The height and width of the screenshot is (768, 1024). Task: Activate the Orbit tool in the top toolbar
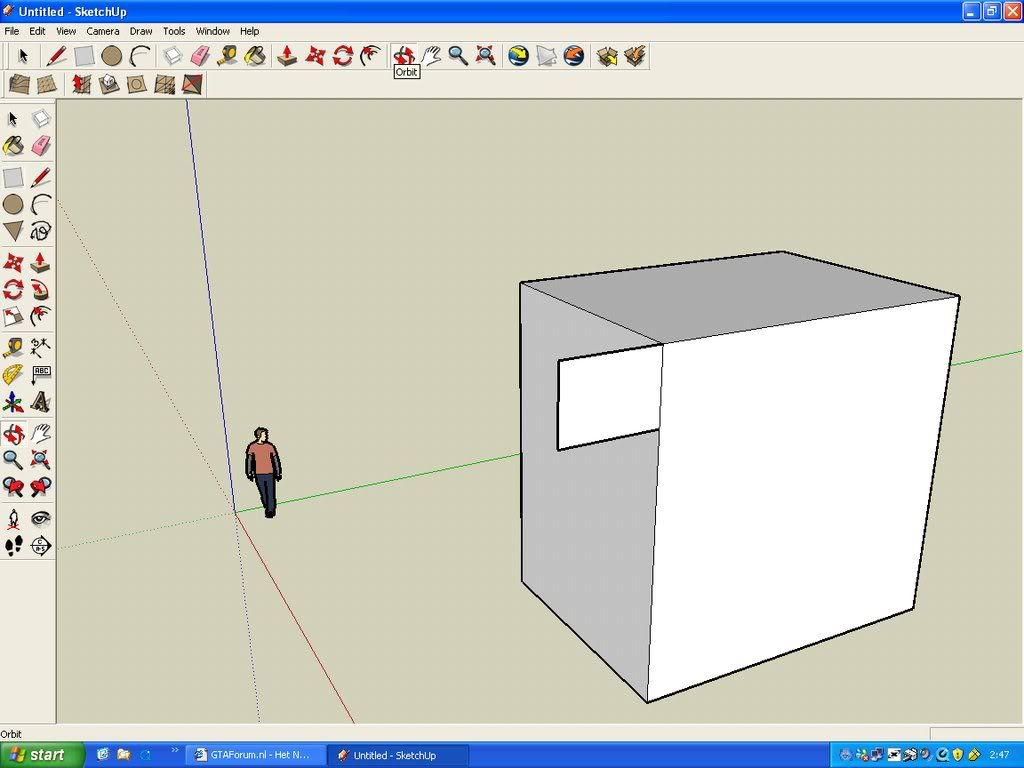click(x=404, y=56)
